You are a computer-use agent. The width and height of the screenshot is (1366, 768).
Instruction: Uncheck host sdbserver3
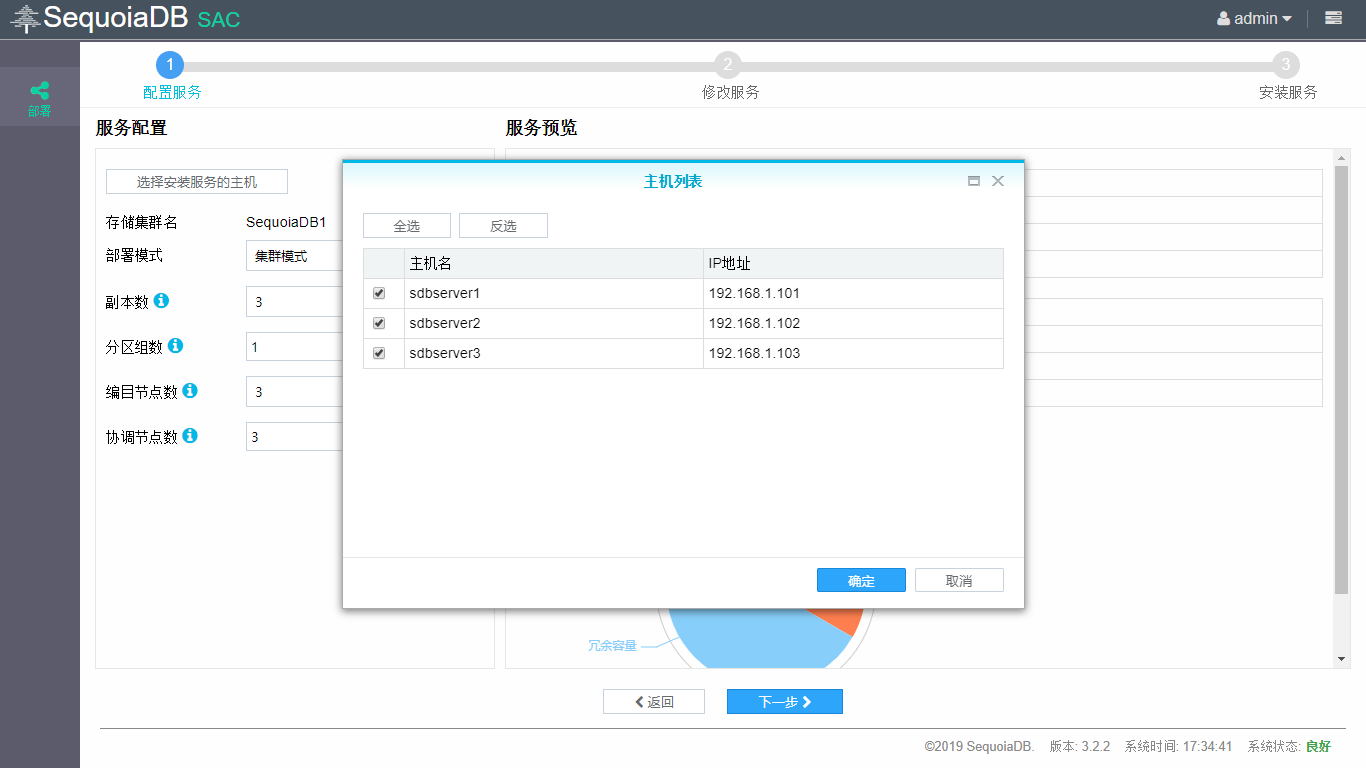click(379, 353)
